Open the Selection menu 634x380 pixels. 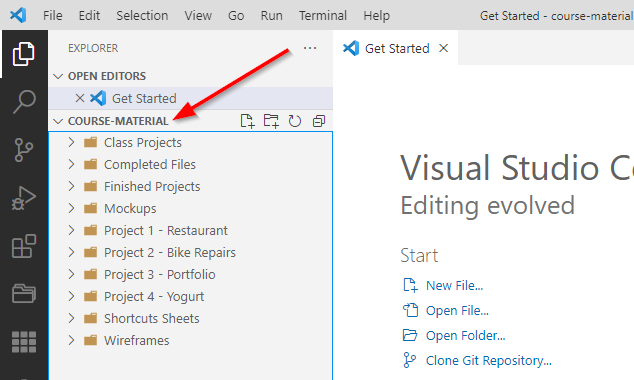(142, 15)
